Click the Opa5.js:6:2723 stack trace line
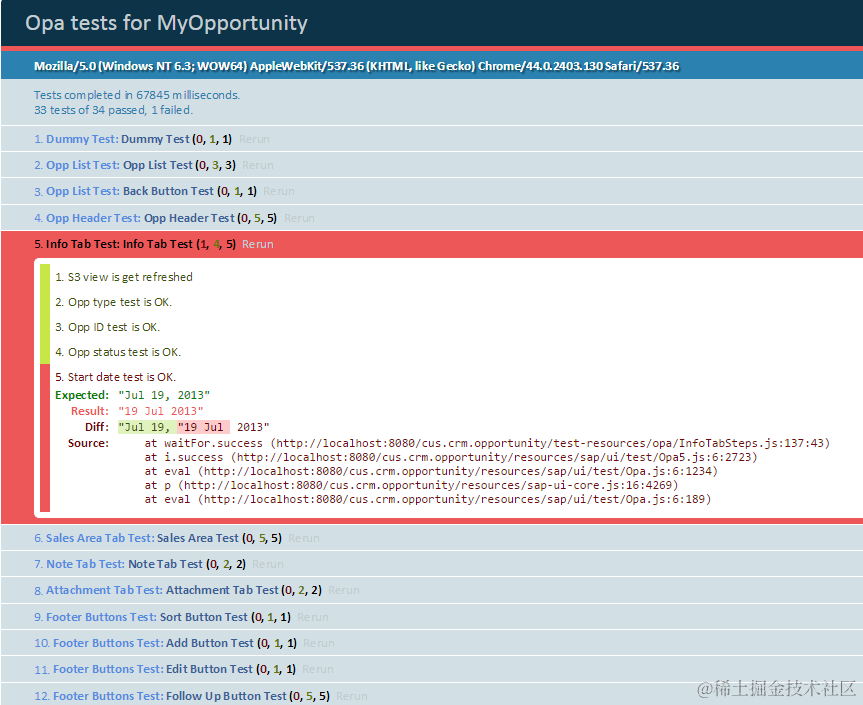The image size is (863, 705). (451, 457)
